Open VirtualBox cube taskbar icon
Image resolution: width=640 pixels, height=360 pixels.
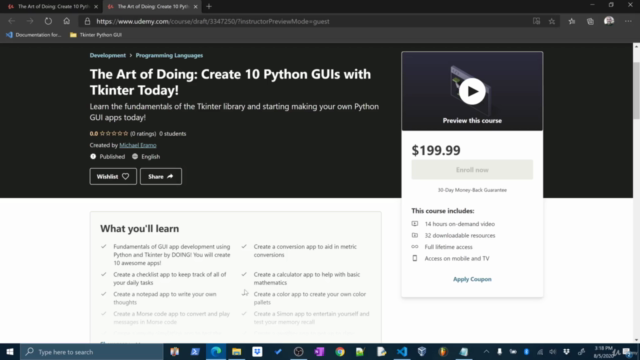tap(422, 351)
